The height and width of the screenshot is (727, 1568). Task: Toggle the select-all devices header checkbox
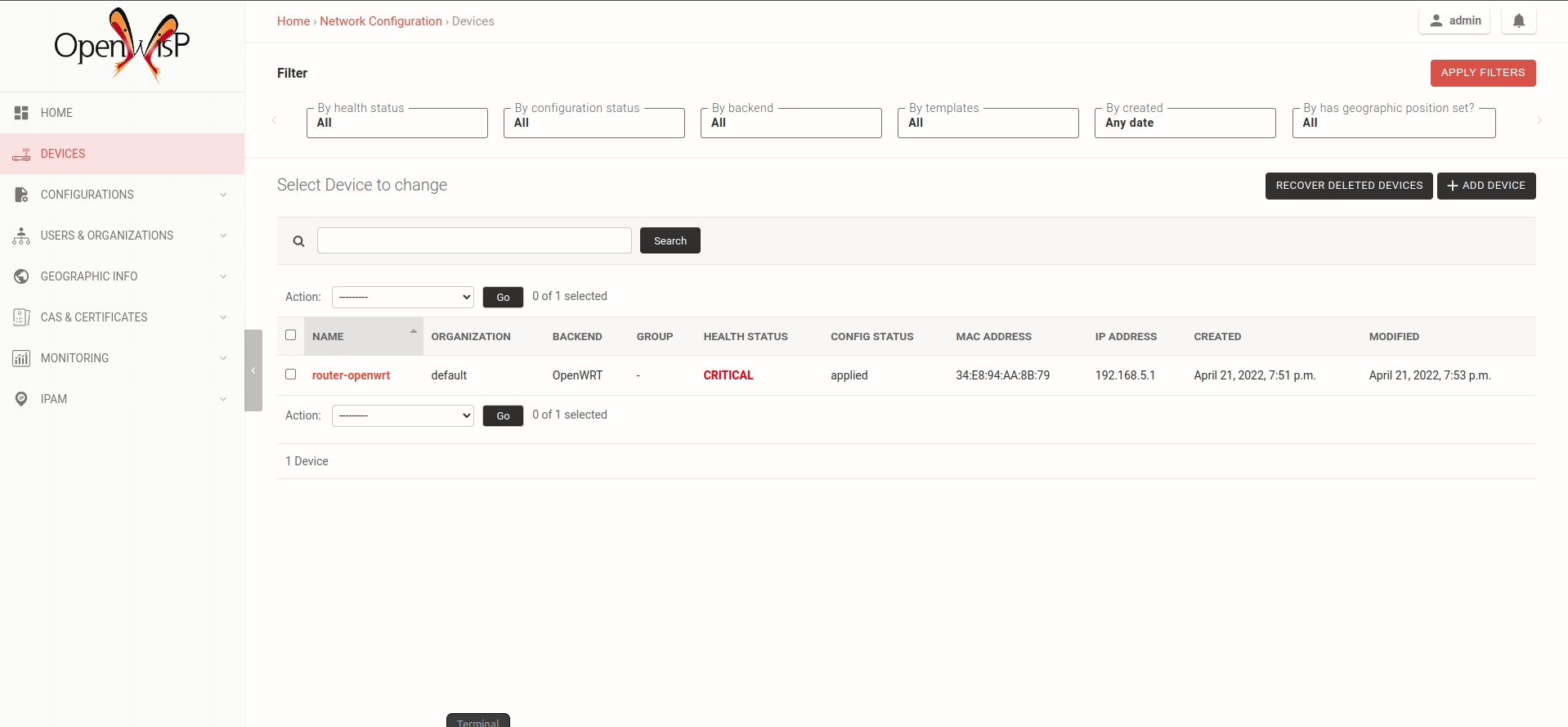point(290,335)
